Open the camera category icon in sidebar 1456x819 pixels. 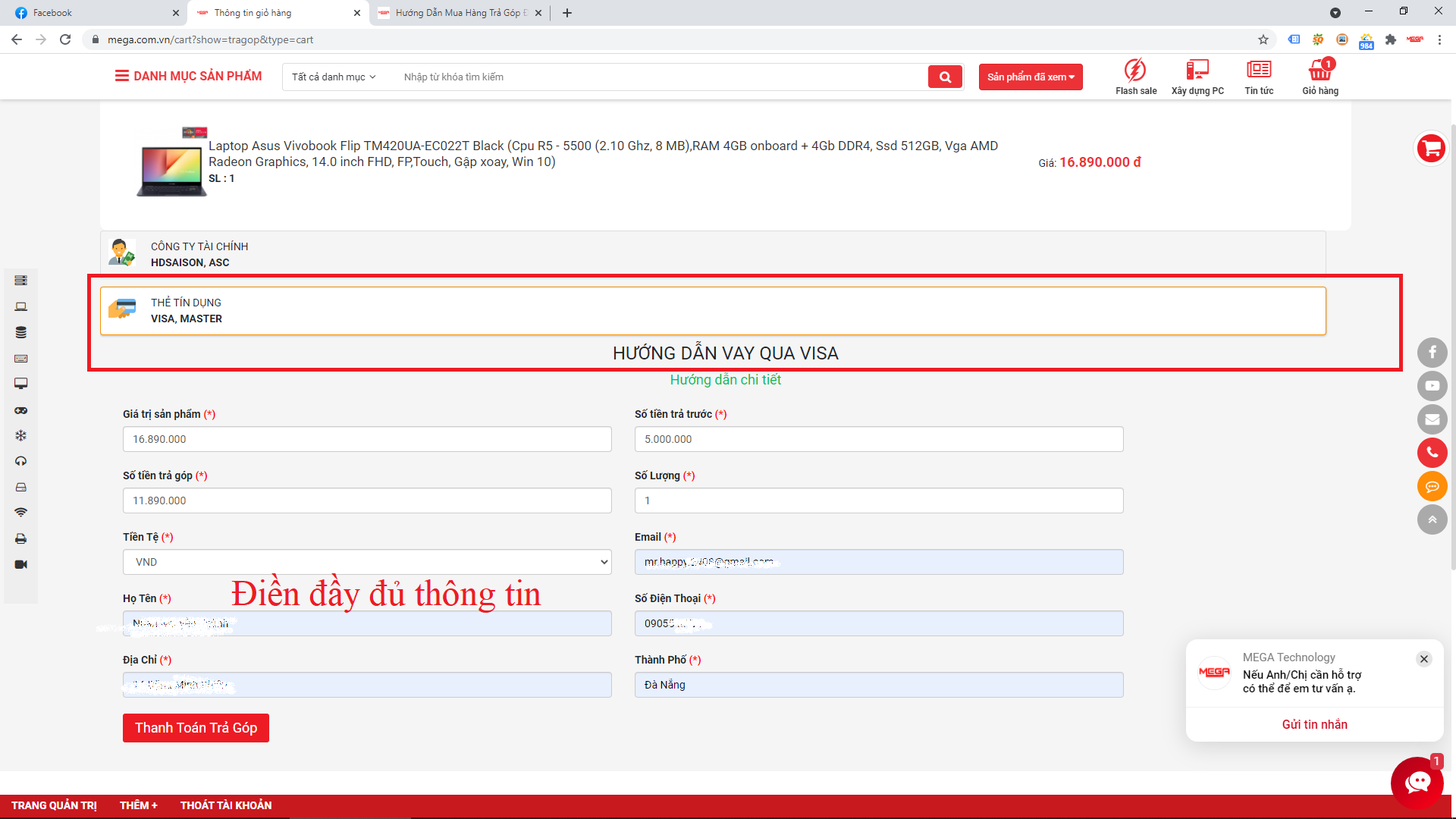[20, 564]
